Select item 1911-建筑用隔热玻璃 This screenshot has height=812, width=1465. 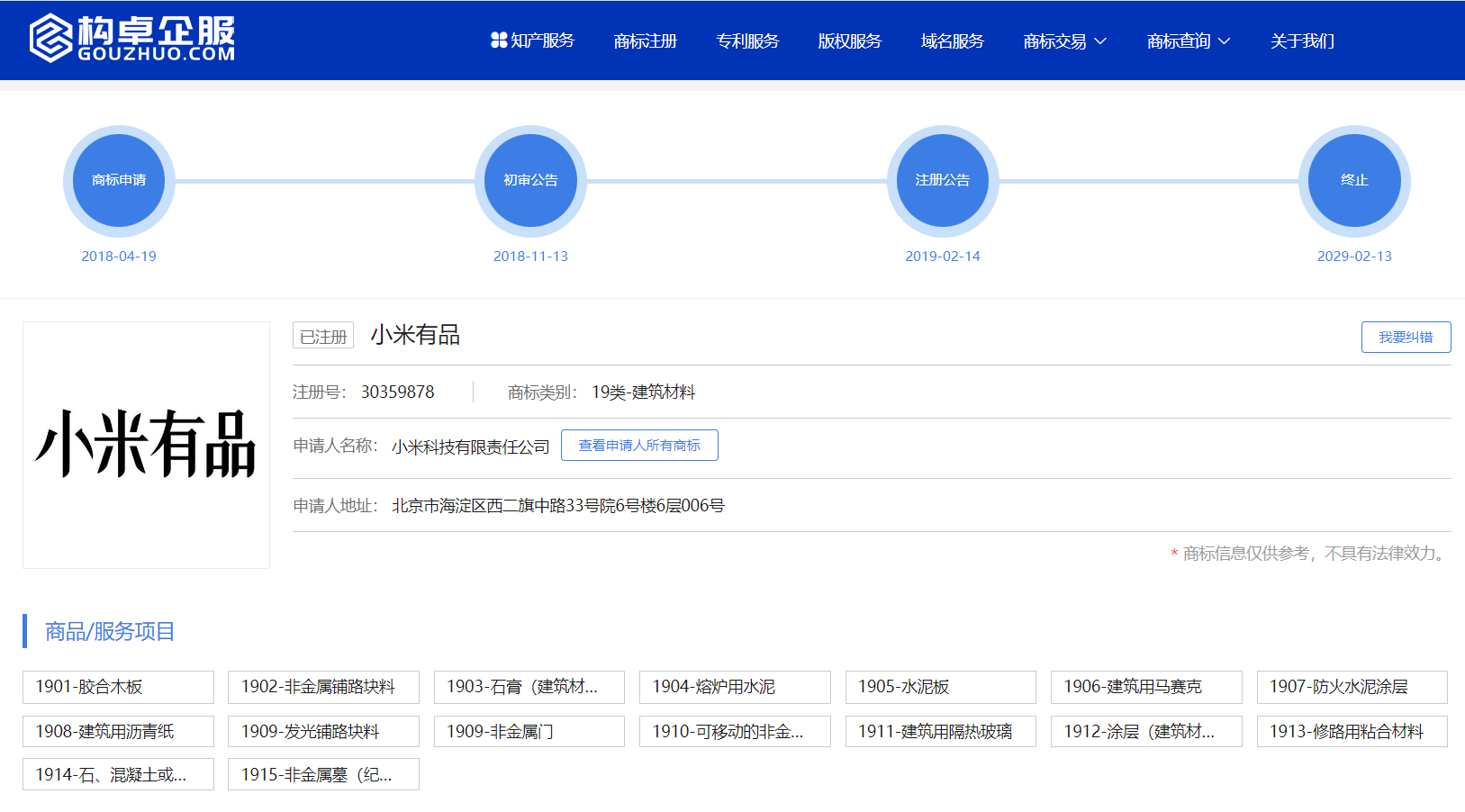click(x=941, y=731)
